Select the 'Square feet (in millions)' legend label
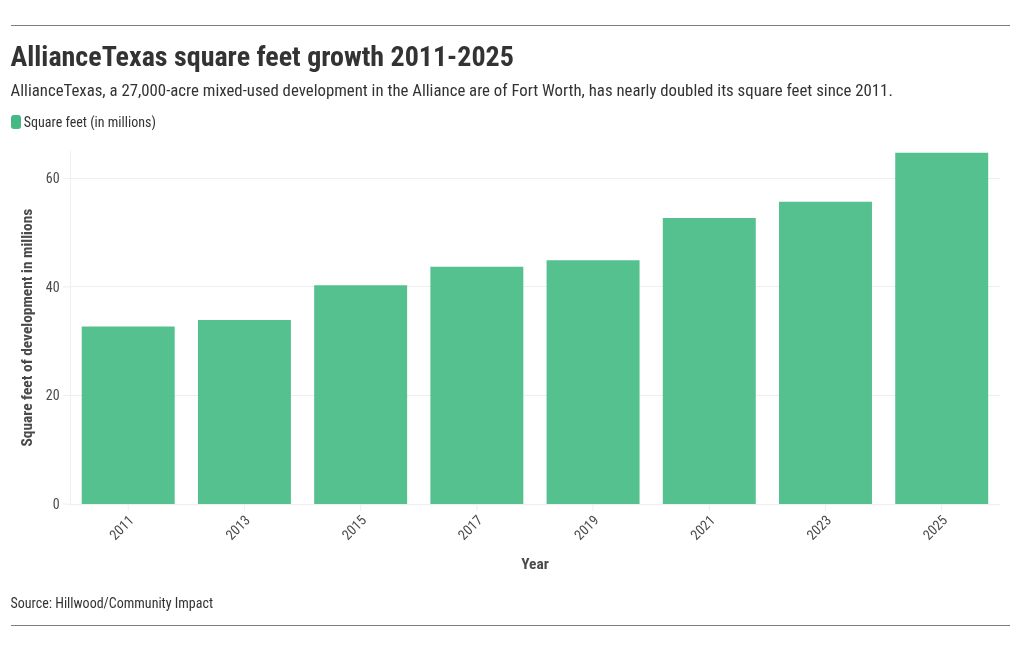 click(89, 122)
